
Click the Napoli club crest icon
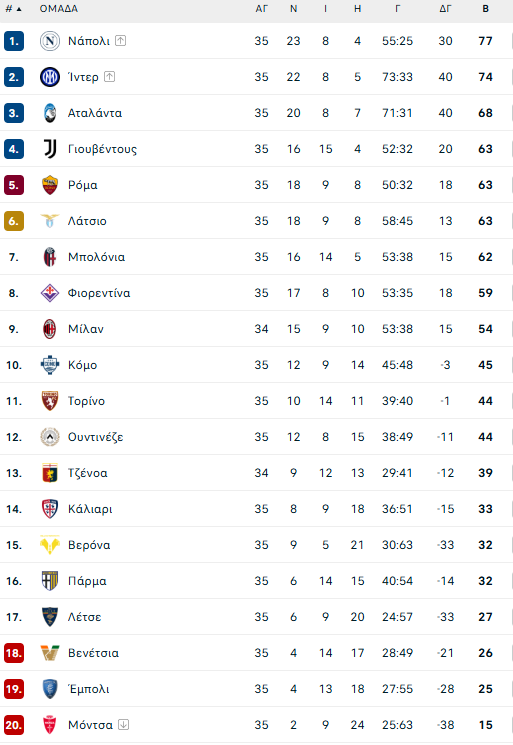click(x=49, y=41)
